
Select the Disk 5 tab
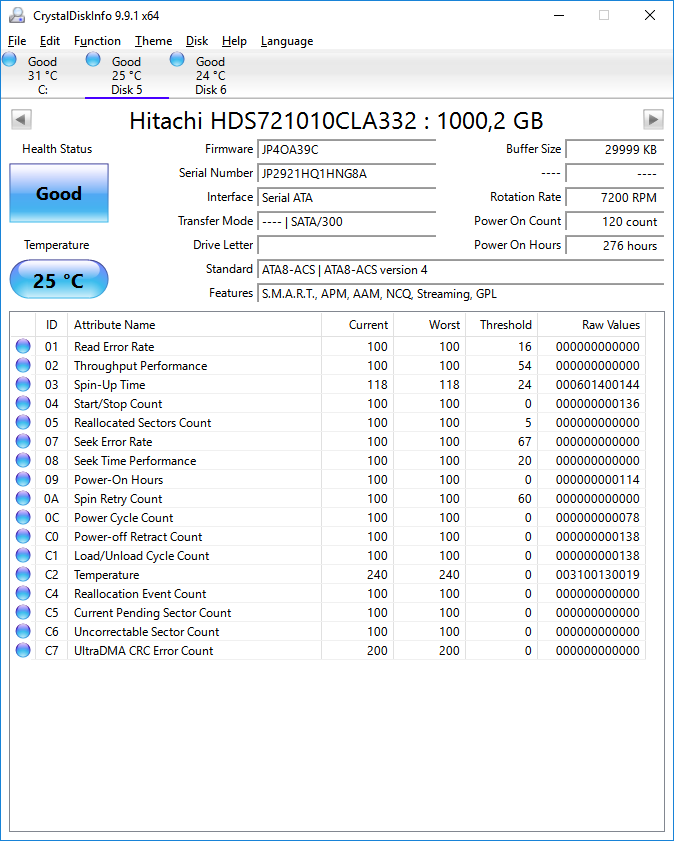(x=127, y=75)
